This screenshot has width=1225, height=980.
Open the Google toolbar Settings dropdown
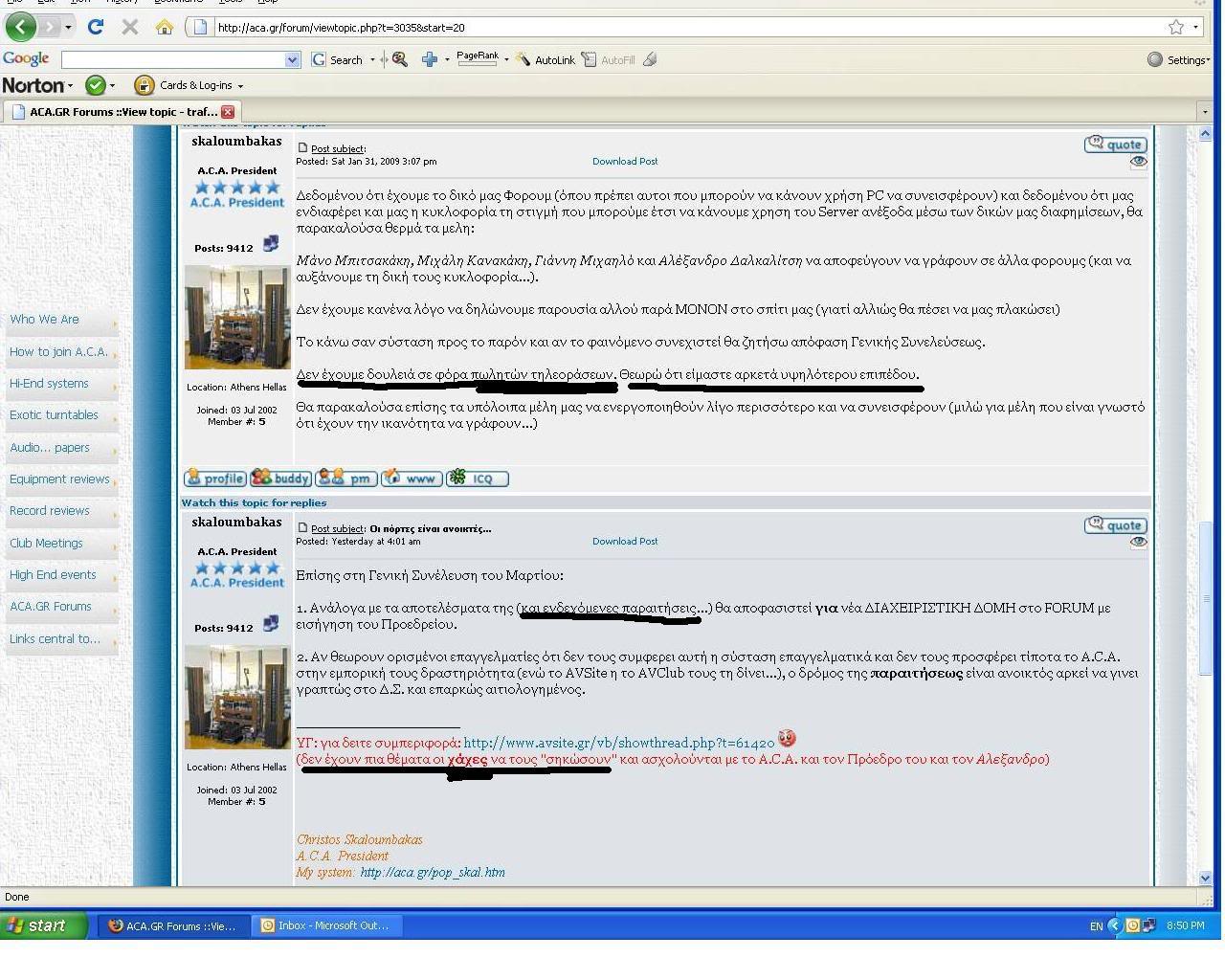tap(1178, 59)
